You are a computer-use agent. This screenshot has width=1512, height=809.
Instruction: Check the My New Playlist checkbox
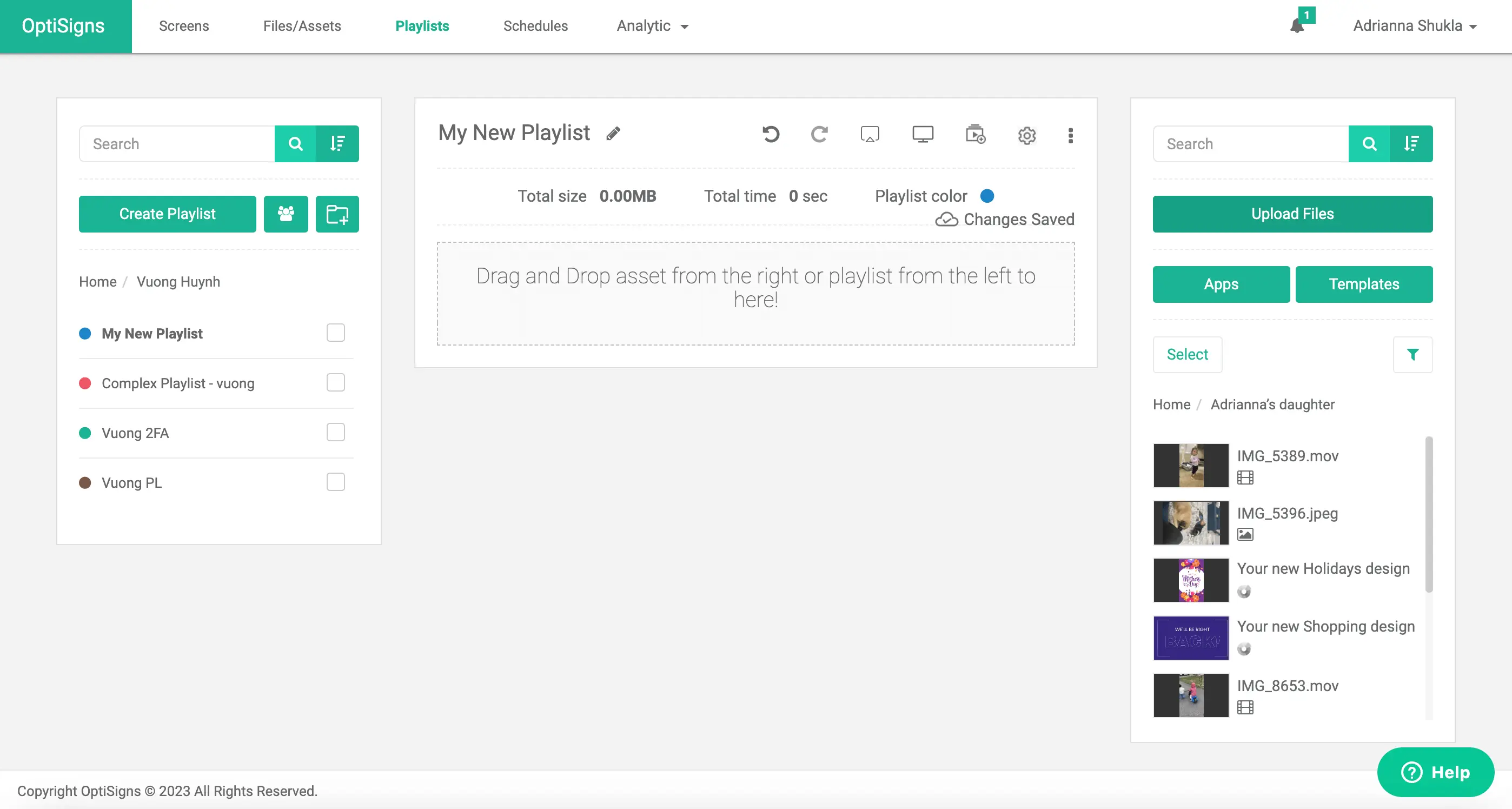336,333
